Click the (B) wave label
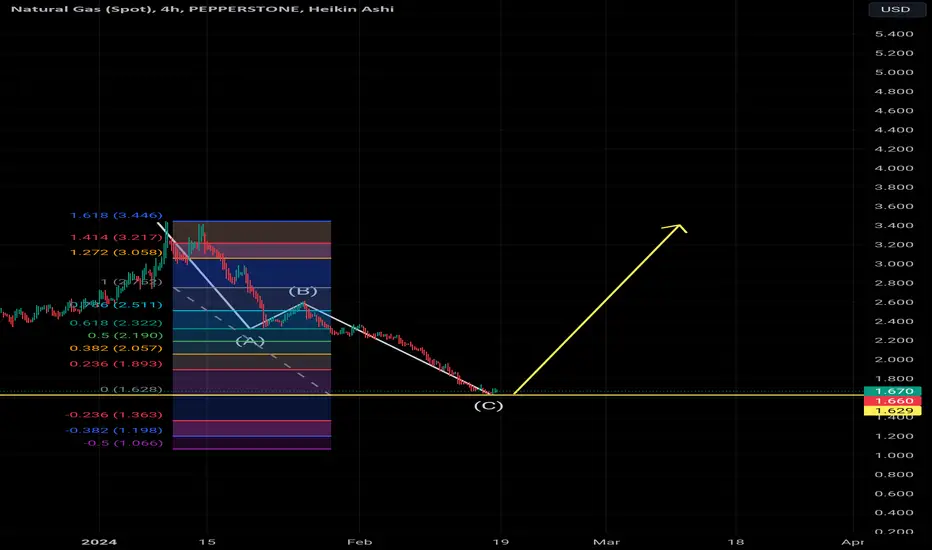This screenshot has width=932, height=550. coord(303,291)
